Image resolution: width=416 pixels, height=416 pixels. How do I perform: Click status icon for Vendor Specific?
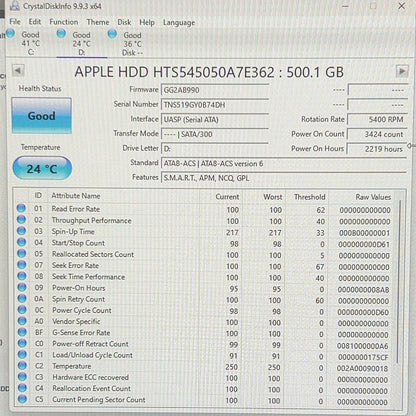(x=22, y=321)
